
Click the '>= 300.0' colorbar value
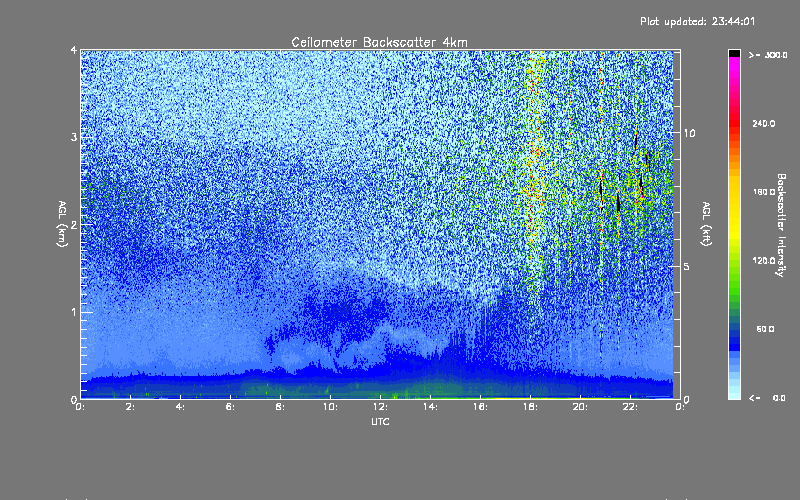(768, 55)
